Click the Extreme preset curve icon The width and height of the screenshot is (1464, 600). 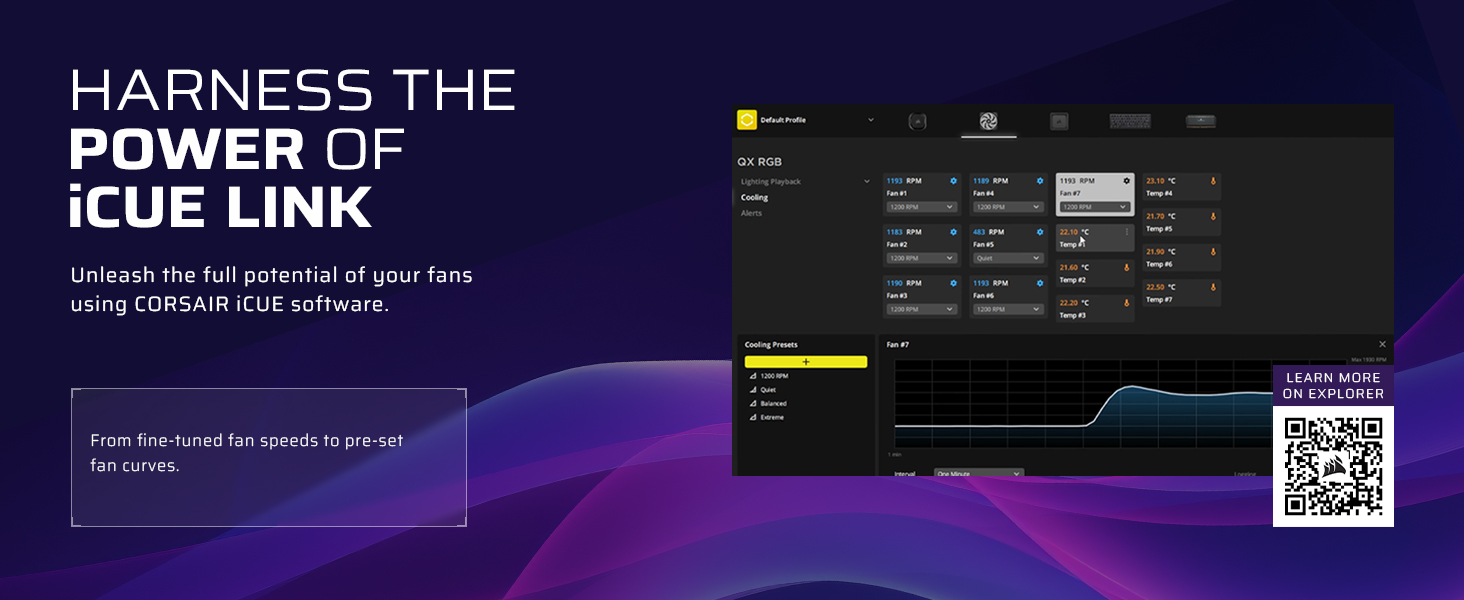point(753,417)
